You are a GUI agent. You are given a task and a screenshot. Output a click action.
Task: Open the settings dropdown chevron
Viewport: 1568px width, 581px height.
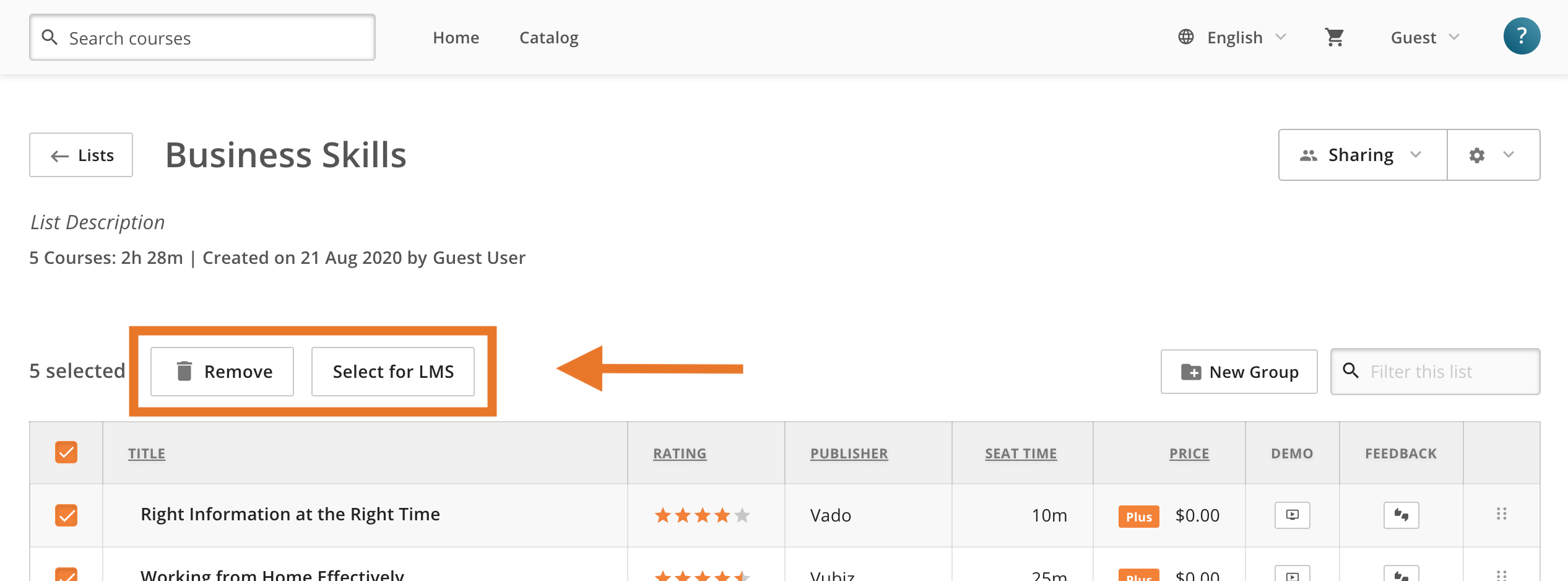1509,154
